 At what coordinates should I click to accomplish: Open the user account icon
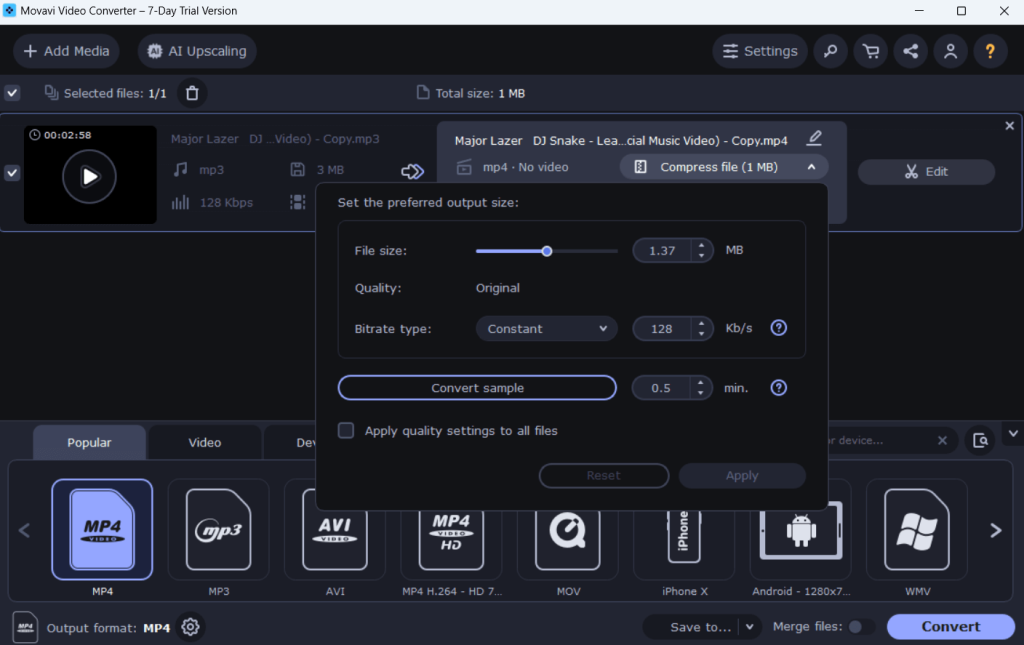click(950, 51)
